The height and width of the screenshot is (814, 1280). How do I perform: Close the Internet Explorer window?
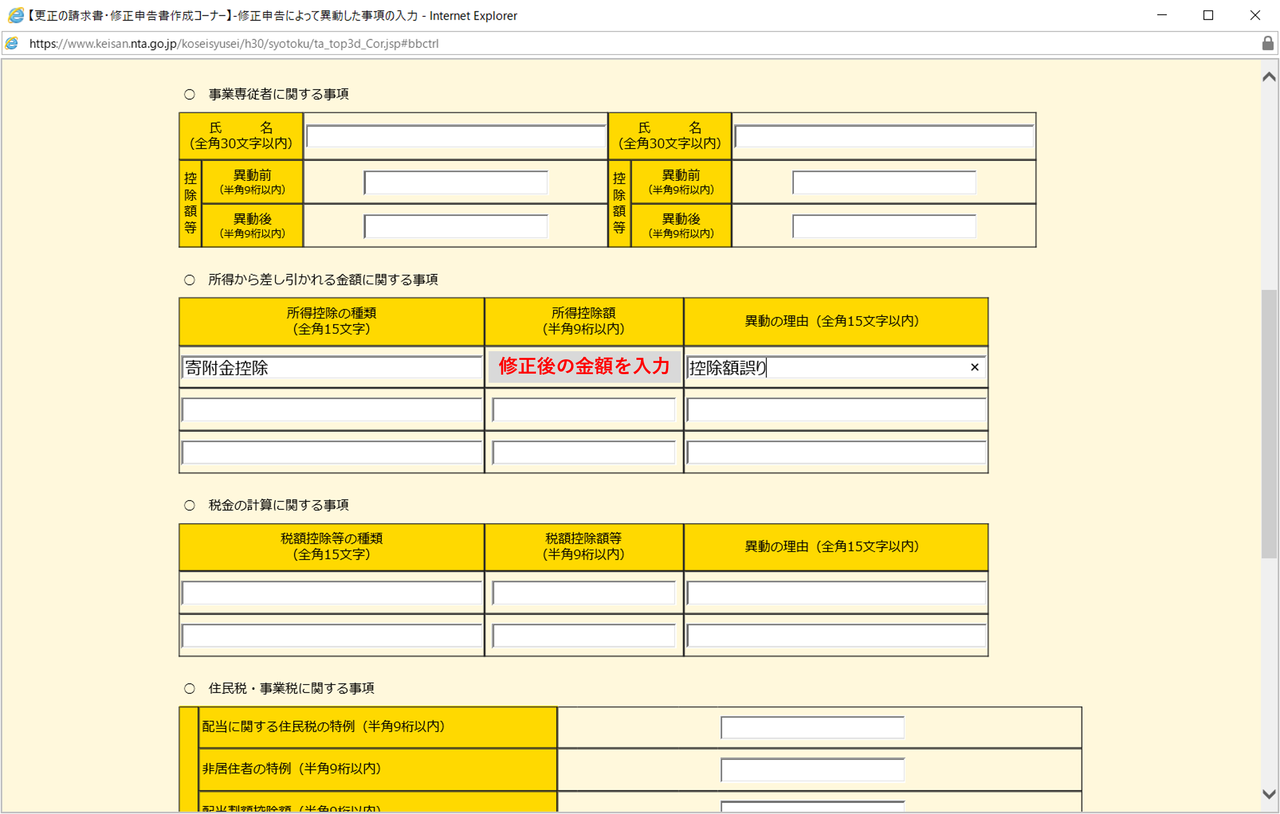[1255, 16]
